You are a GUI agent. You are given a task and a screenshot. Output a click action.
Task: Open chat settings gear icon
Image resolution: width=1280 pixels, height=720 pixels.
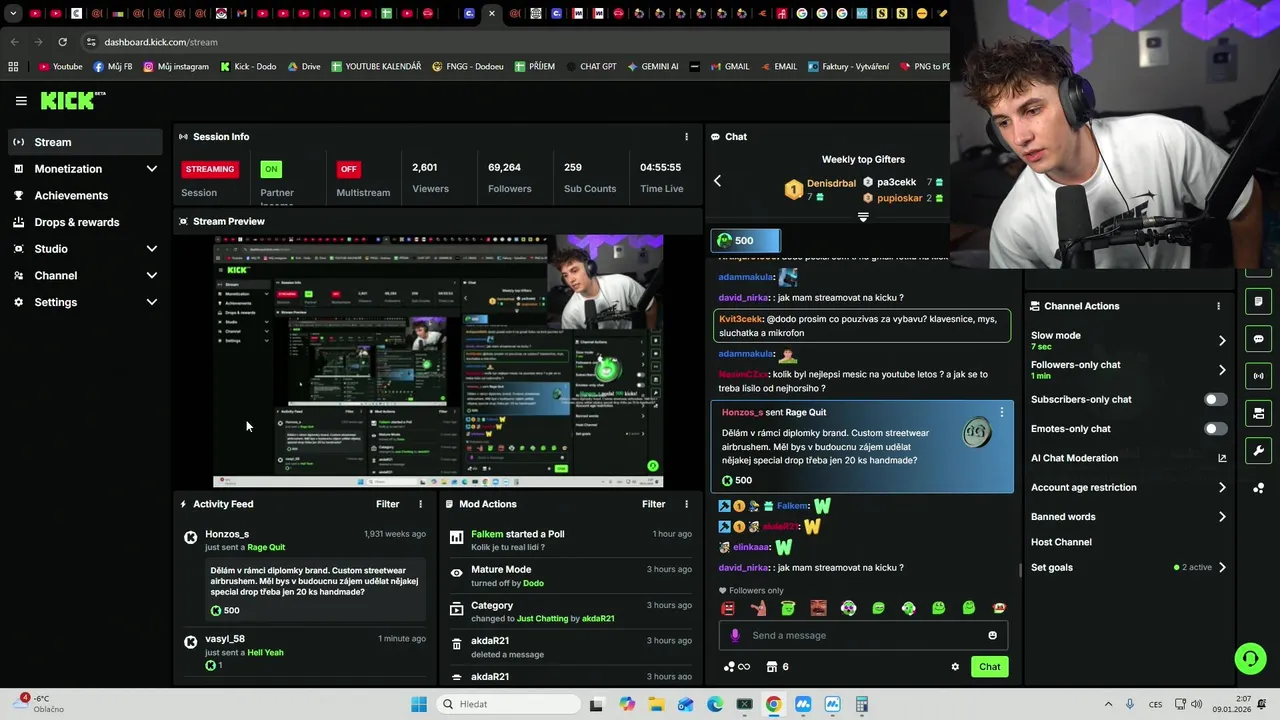coord(955,667)
